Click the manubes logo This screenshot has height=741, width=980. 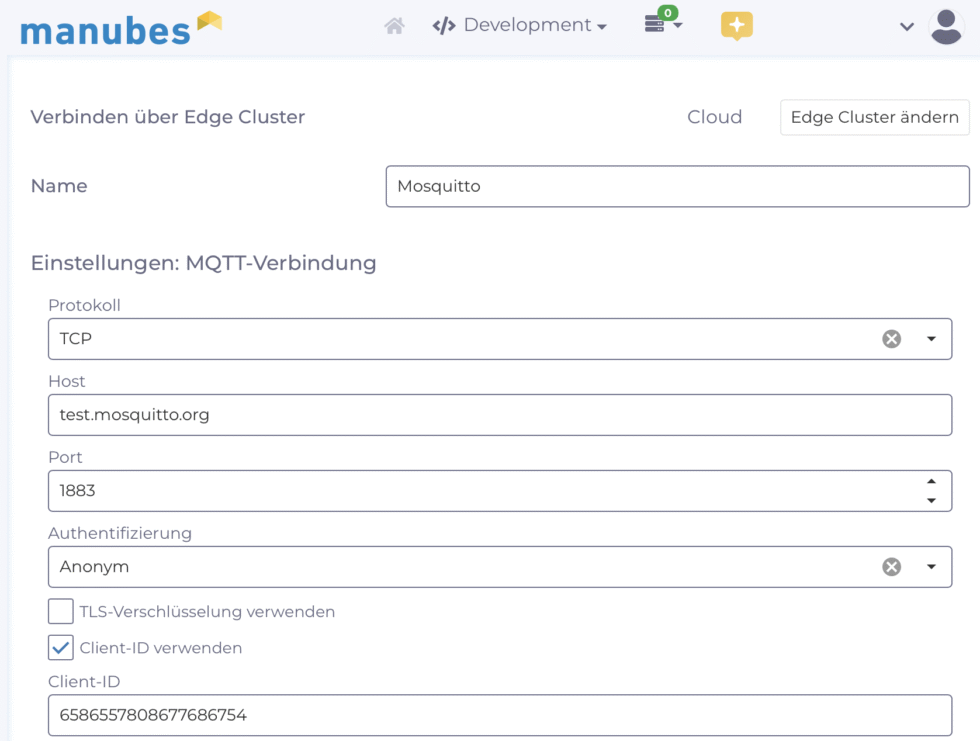[120, 28]
